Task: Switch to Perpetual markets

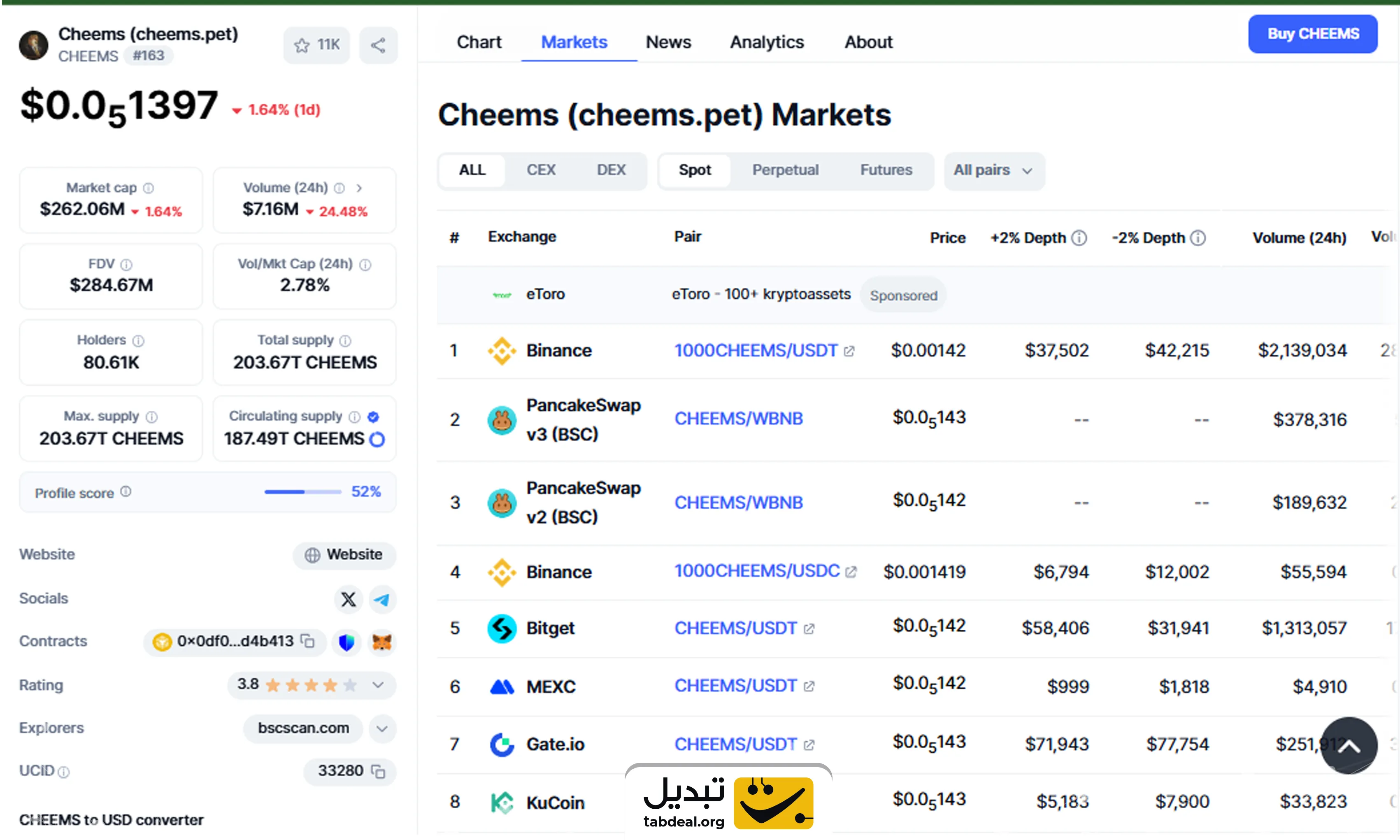Action: pos(785,170)
